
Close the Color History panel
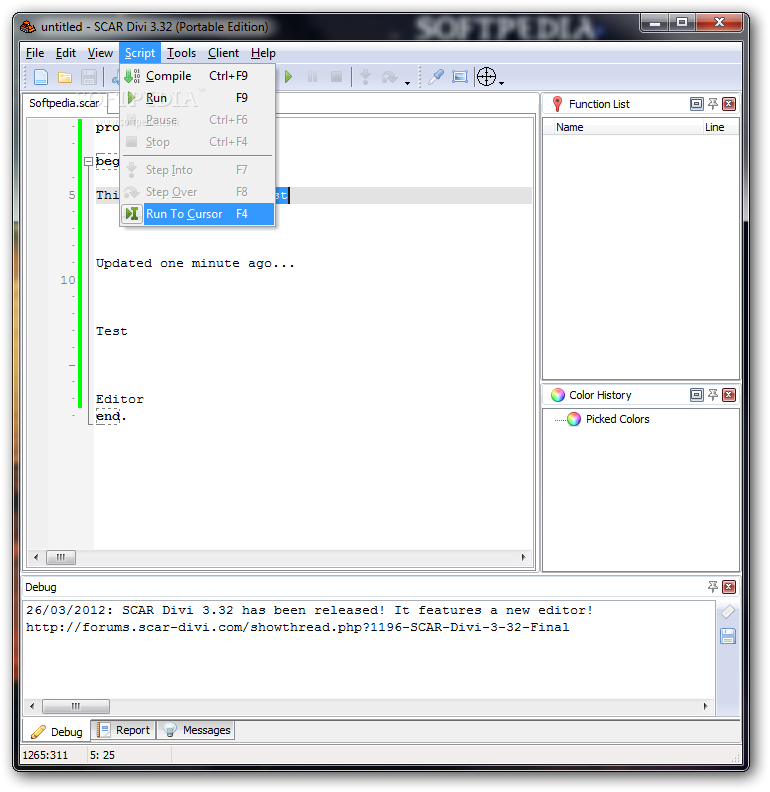[x=729, y=395]
